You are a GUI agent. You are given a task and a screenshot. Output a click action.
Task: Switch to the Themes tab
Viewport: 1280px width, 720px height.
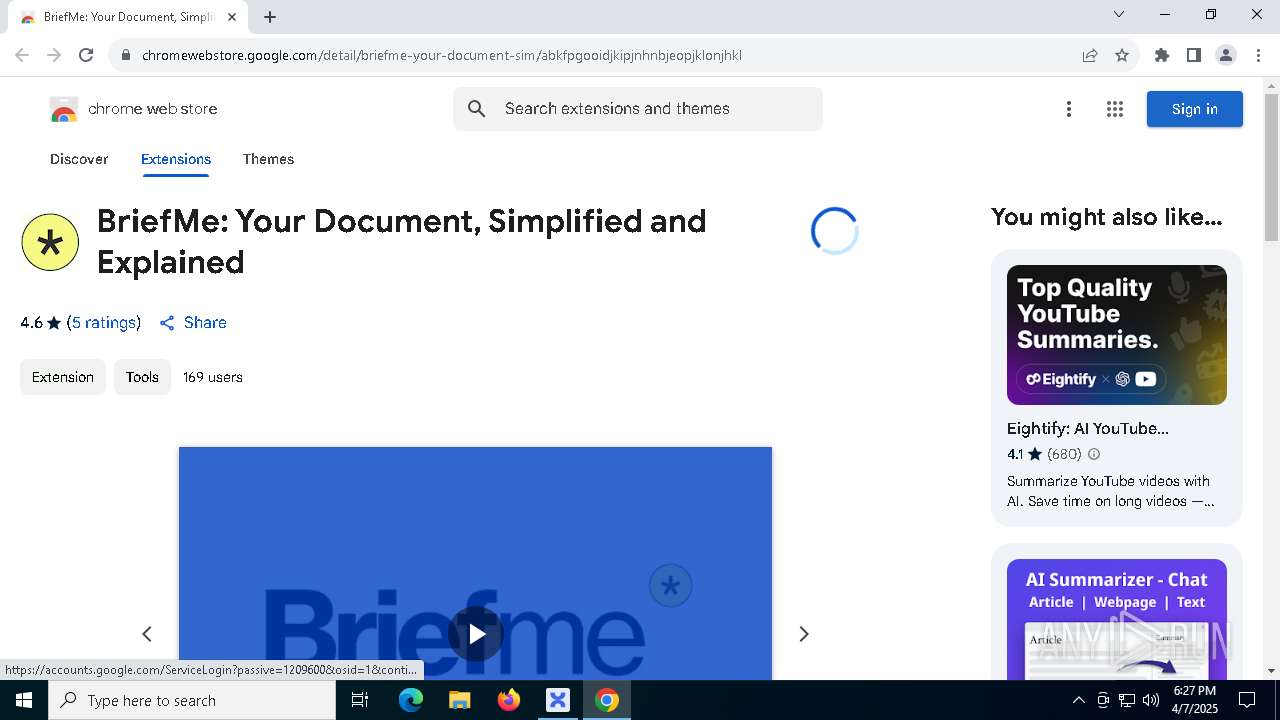pos(268,159)
